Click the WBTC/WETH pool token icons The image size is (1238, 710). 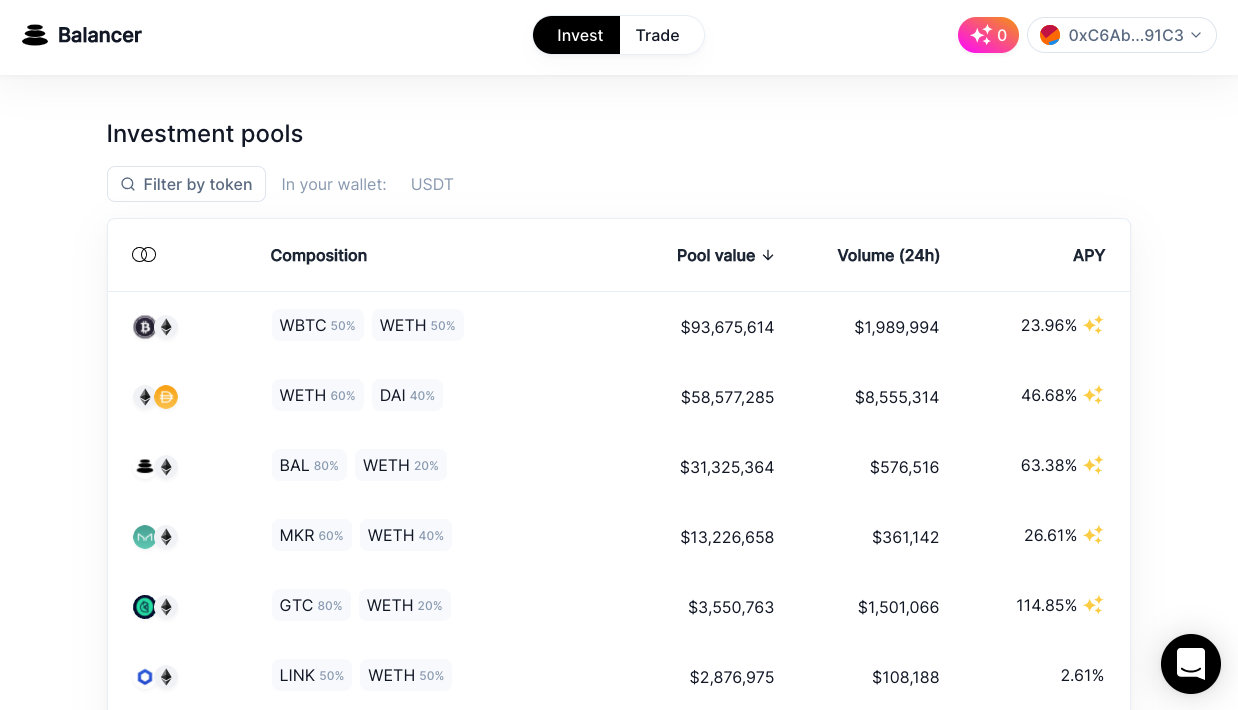tap(155, 327)
